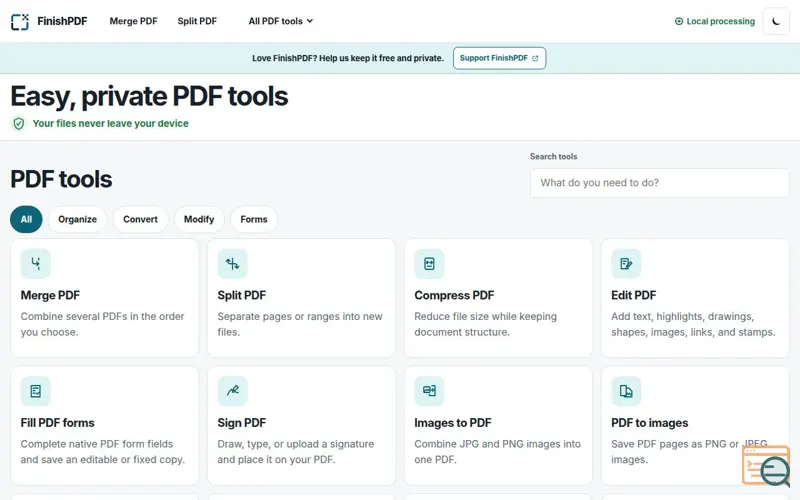Click the 'Easy, private PDF tools' heading
The height and width of the screenshot is (500, 800).
pos(149,96)
